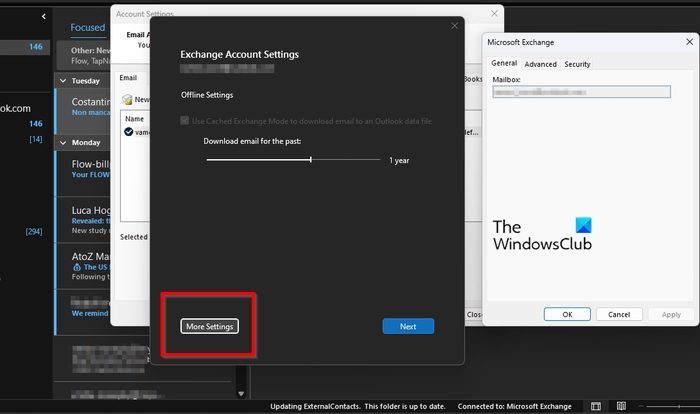Click Apply in the Microsoft Exchange dialog
The height and width of the screenshot is (414, 700).
point(671,314)
